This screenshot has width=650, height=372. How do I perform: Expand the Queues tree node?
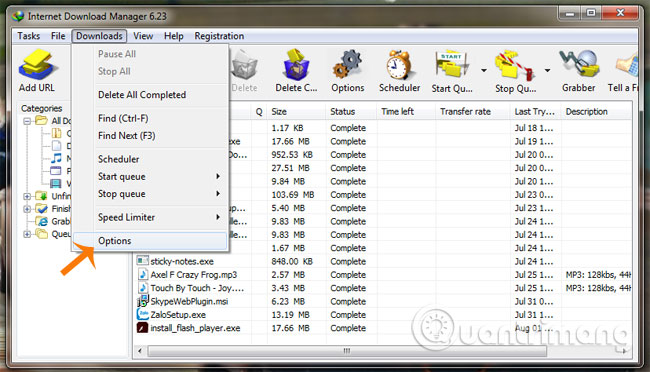point(27,234)
